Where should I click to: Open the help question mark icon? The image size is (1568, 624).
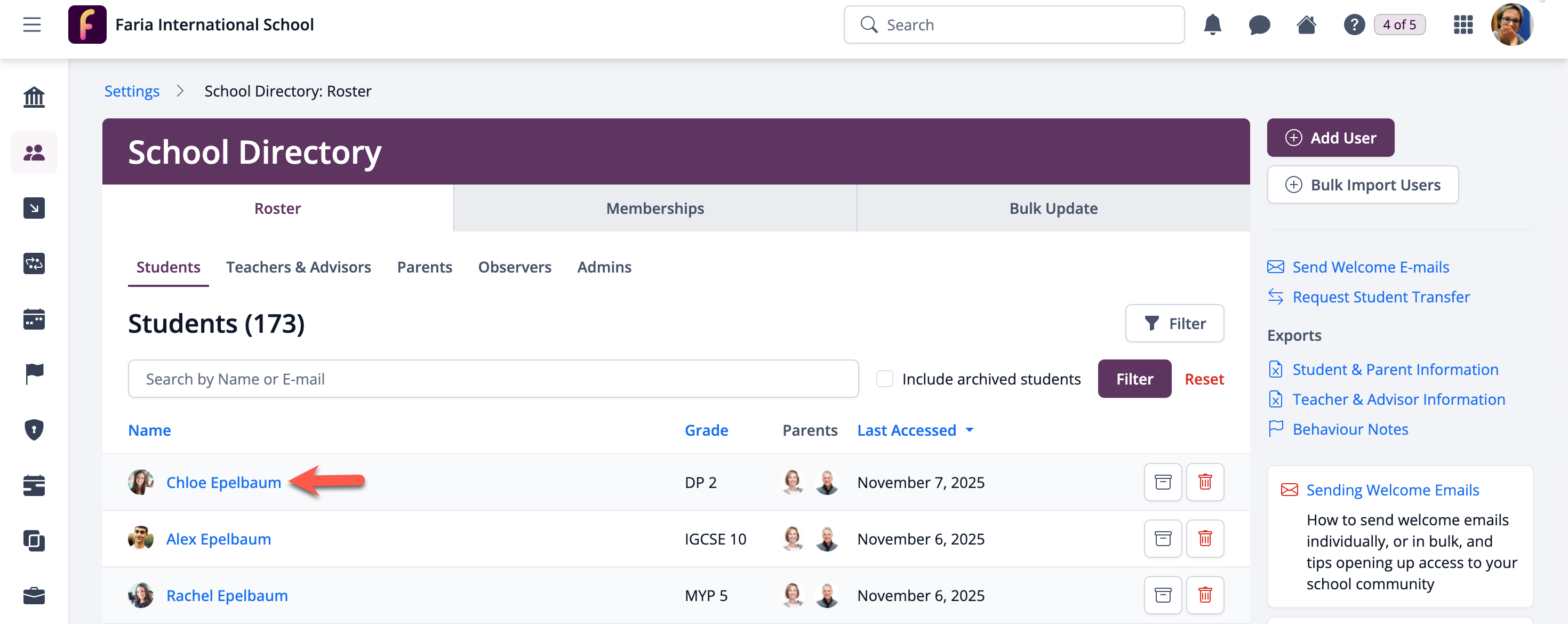coord(1353,25)
